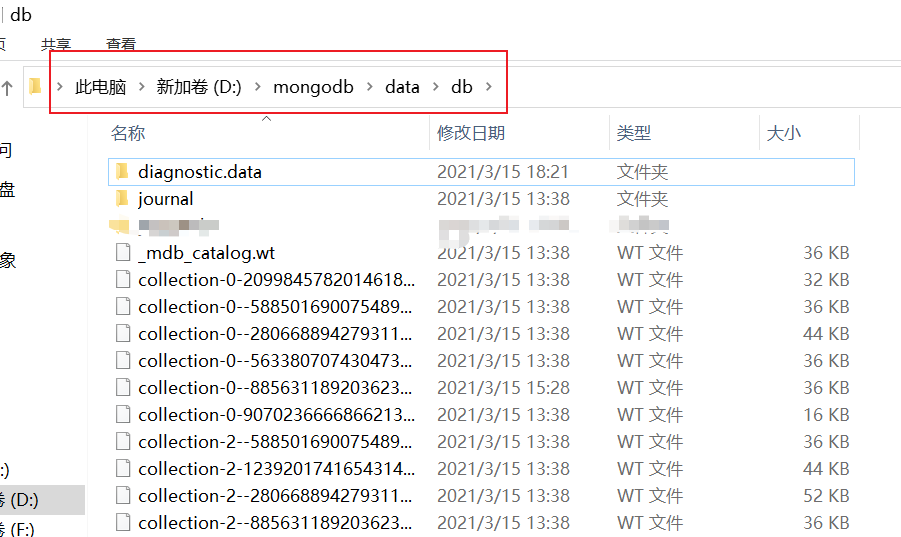Select file collection-2--588501690075489...
The height and width of the screenshot is (537, 901).
pyautogui.click(x=275, y=442)
